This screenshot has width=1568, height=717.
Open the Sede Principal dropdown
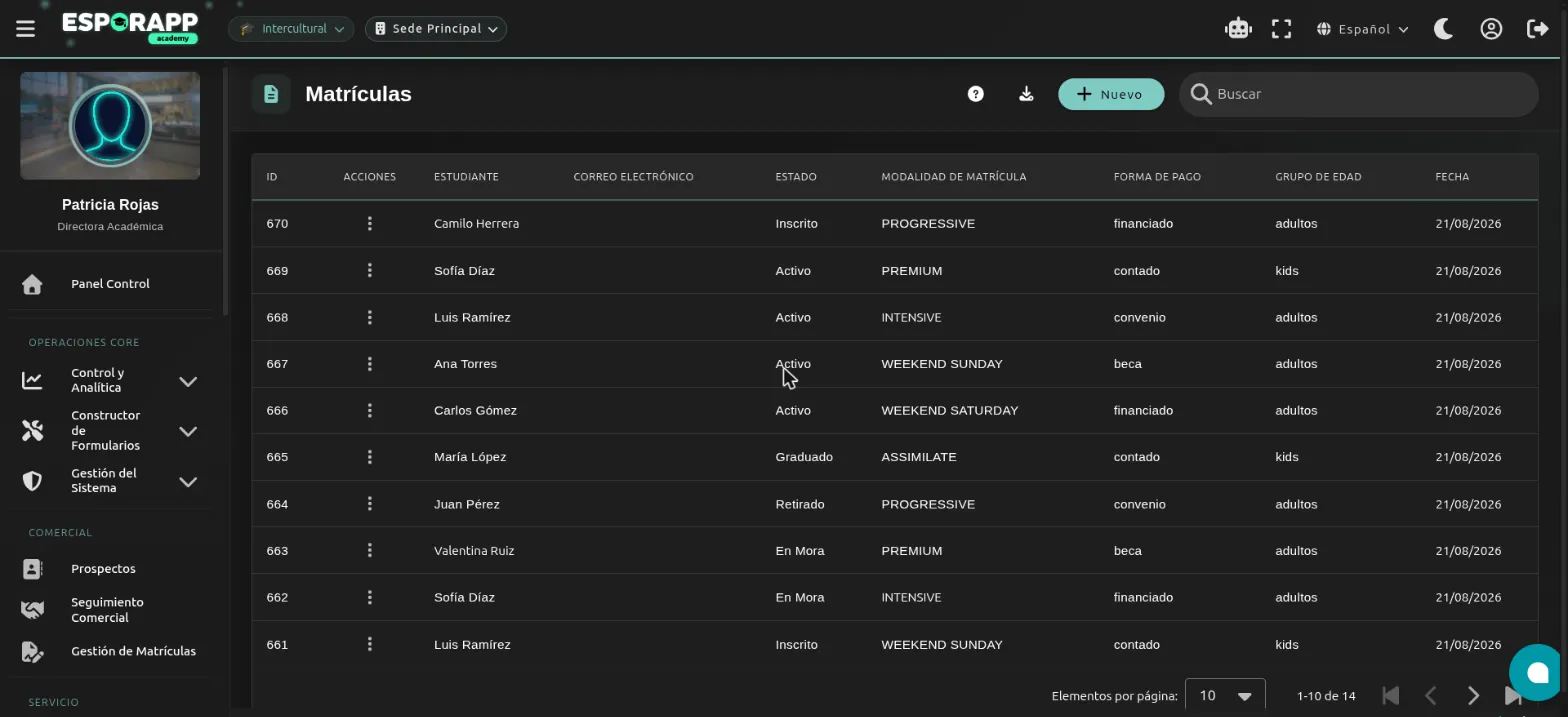(x=435, y=29)
